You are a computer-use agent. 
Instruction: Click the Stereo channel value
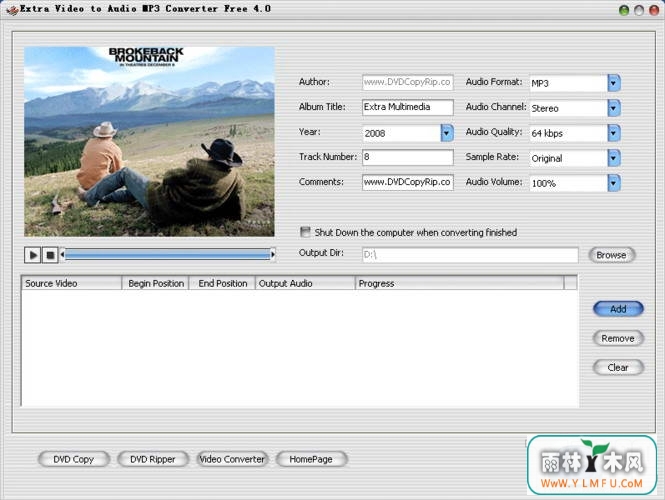545,108
